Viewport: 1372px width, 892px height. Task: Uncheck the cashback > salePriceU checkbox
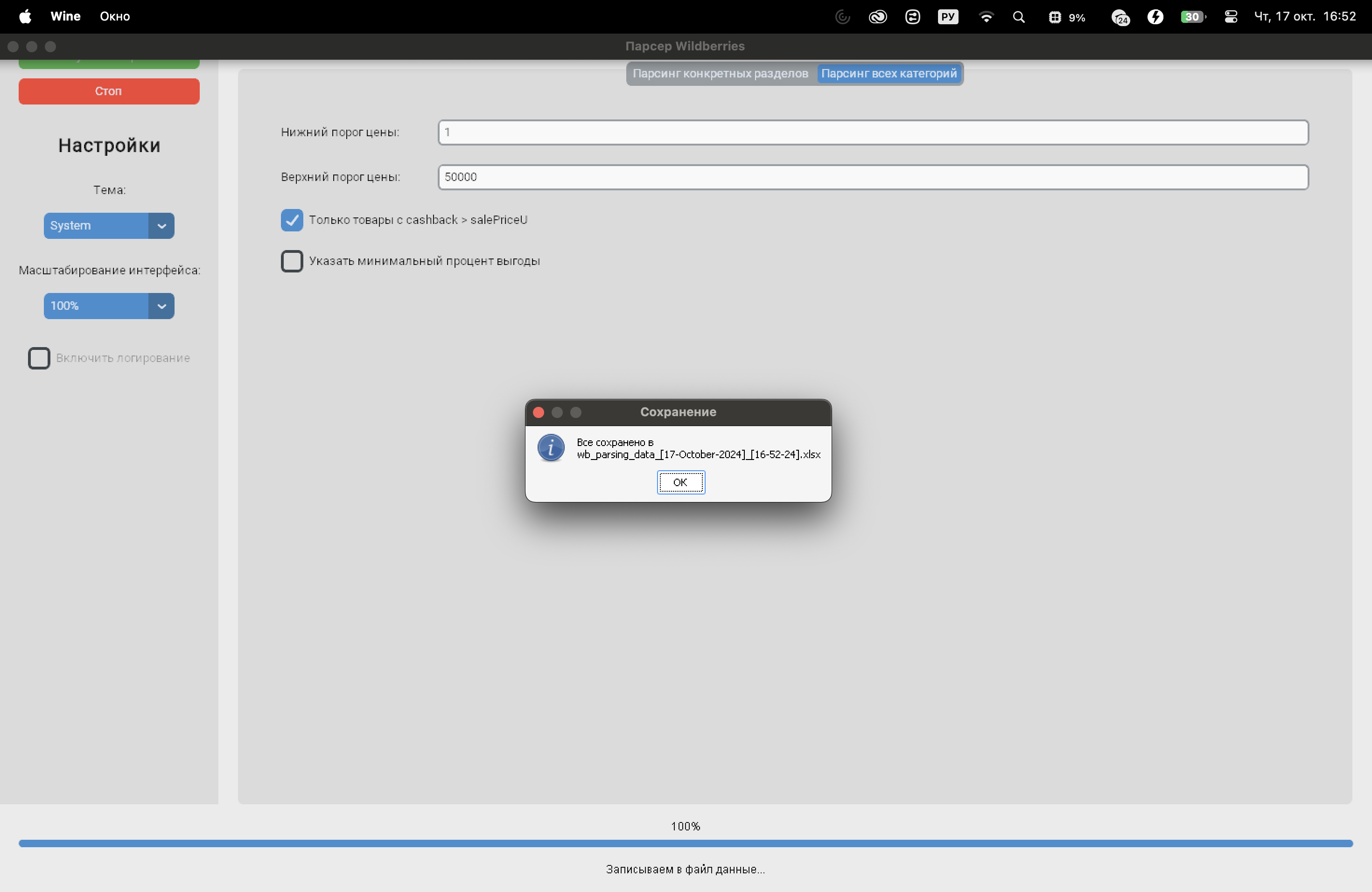point(292,220)
